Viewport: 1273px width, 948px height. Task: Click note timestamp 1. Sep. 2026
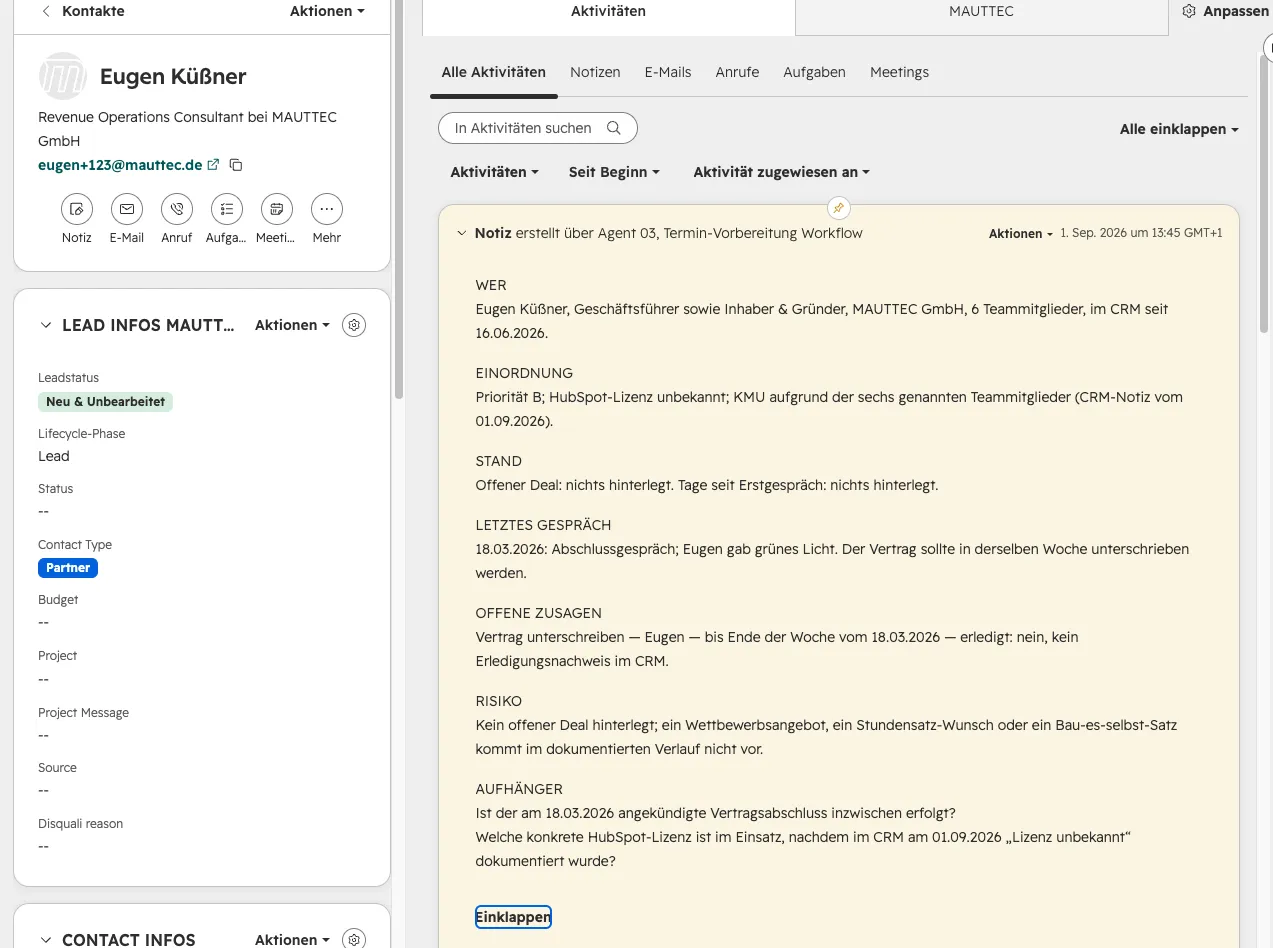coord(1141,233)
